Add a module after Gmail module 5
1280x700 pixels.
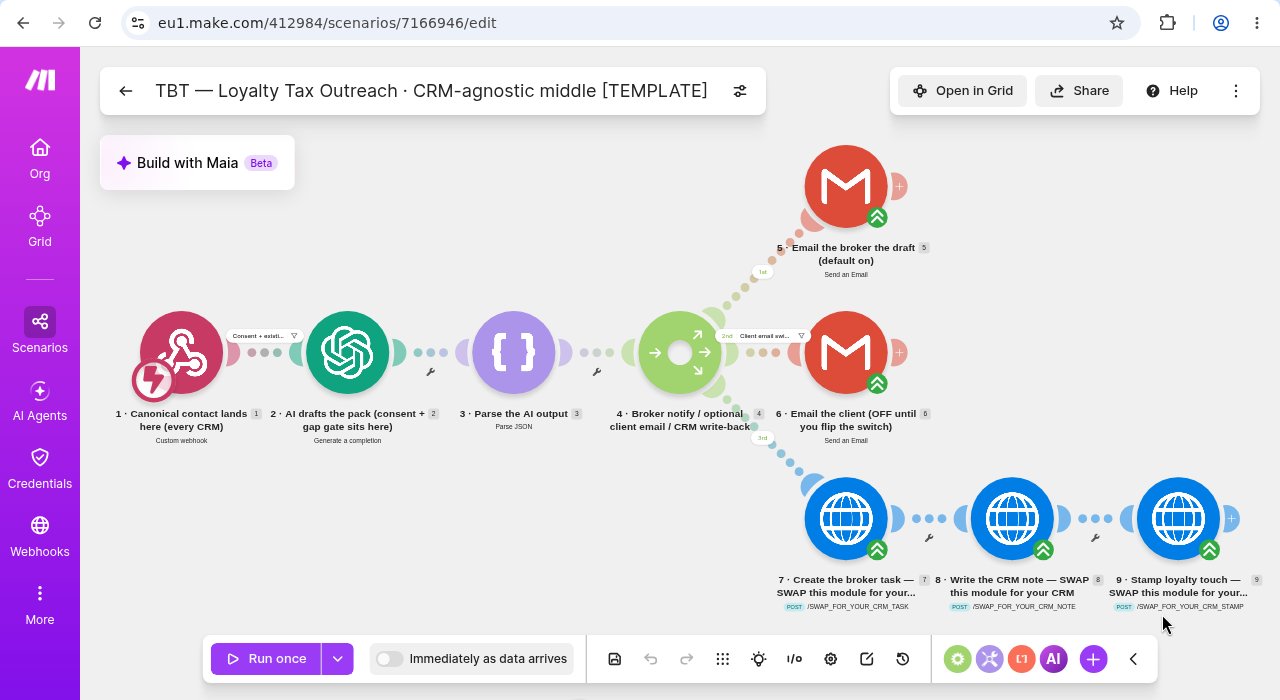tap(899, 186)
